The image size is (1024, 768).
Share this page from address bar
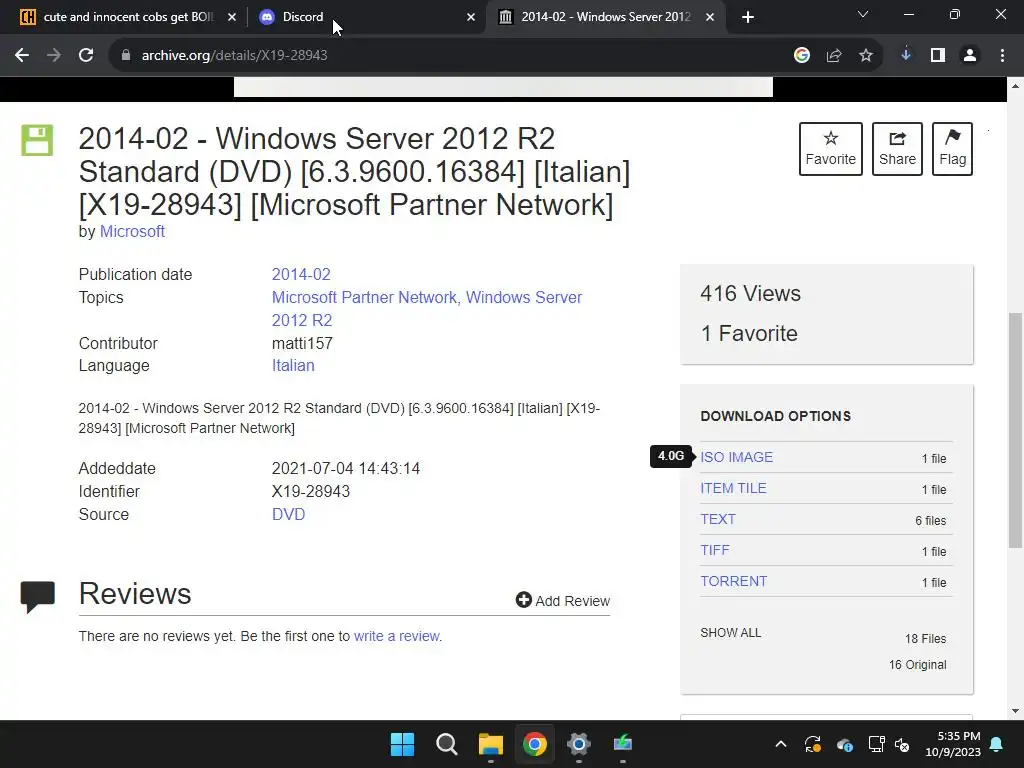834,56
